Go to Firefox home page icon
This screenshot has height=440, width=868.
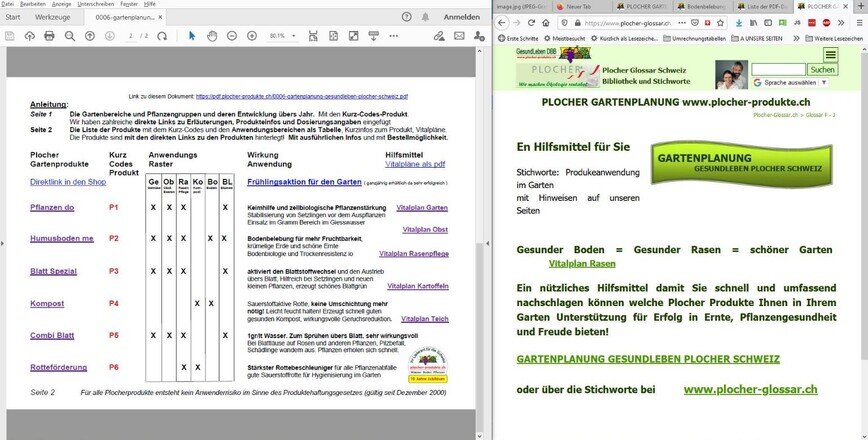tap(546, 23)
